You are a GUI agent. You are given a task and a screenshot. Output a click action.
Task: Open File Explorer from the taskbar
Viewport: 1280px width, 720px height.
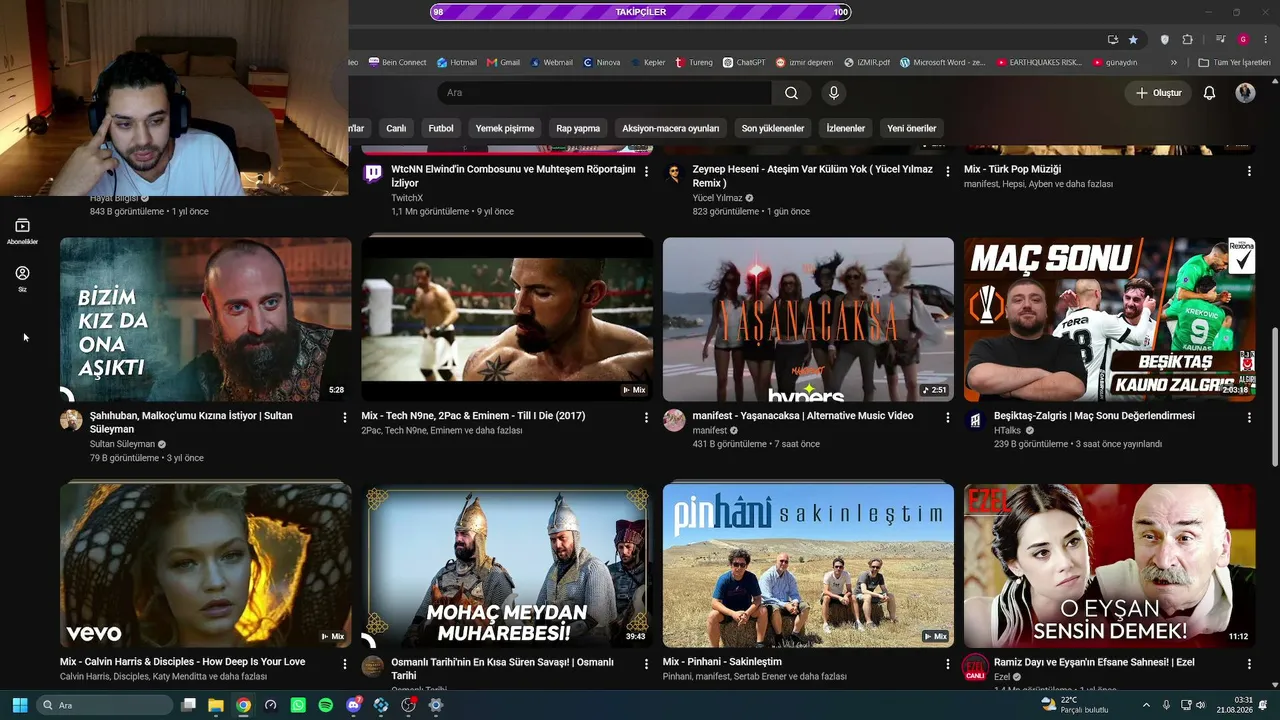pos(215,705)
